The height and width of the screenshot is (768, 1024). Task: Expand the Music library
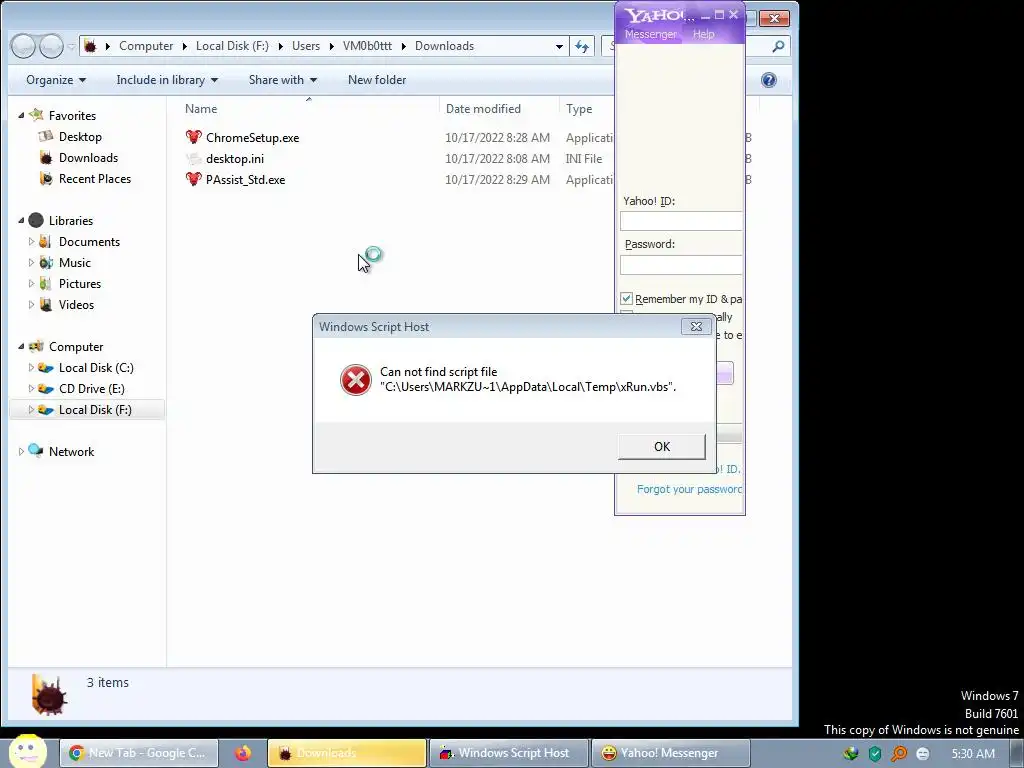point(31,263)
